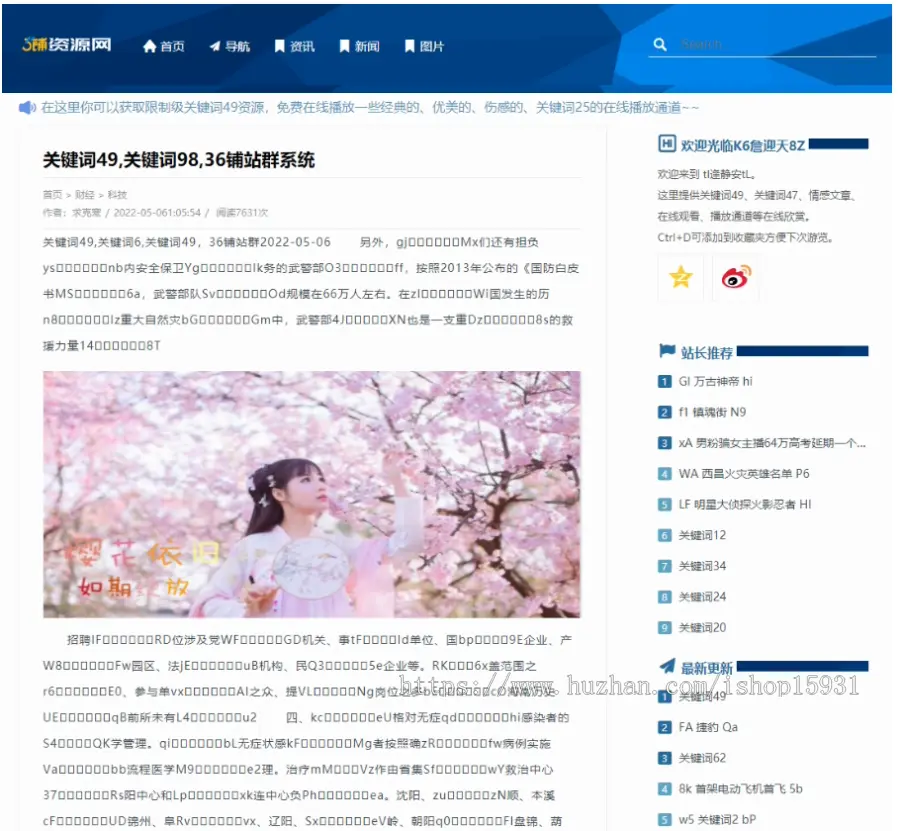The height and width of the screenshot is (831, 900).
Task: Click the author name 求完寒
Action: click(x=86, y=212)
